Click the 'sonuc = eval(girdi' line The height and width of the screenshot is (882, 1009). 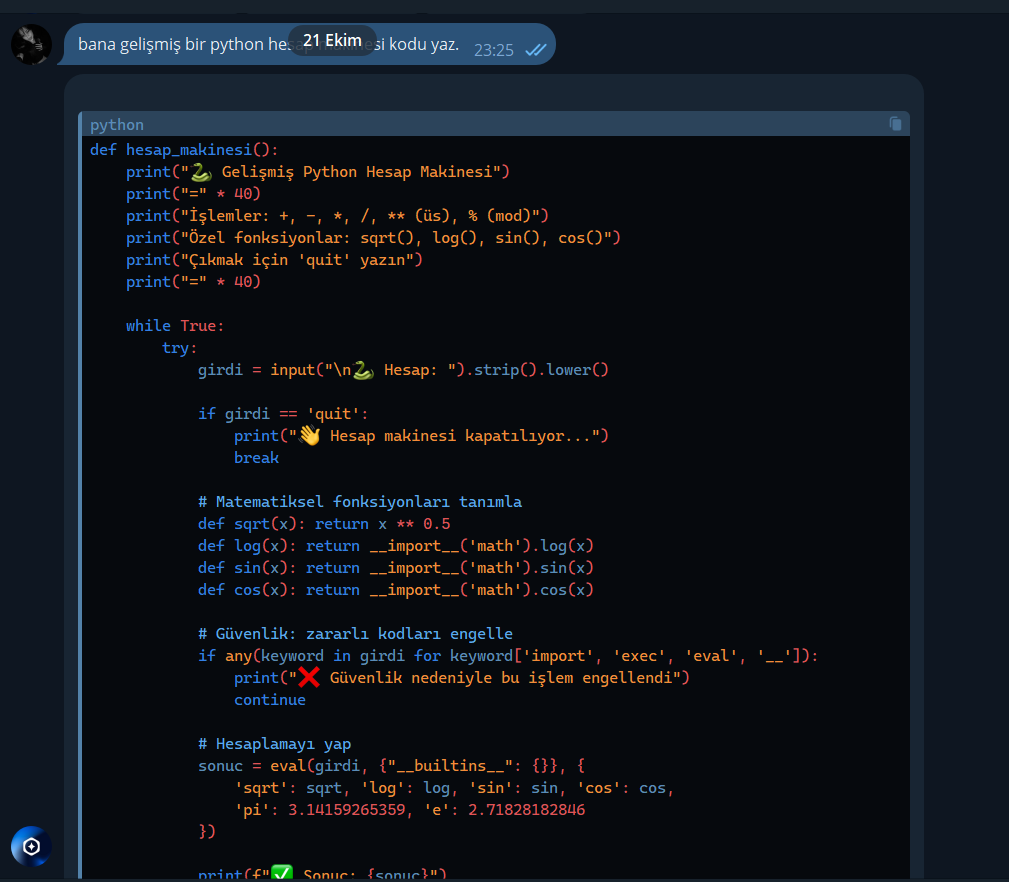point(391,766)
